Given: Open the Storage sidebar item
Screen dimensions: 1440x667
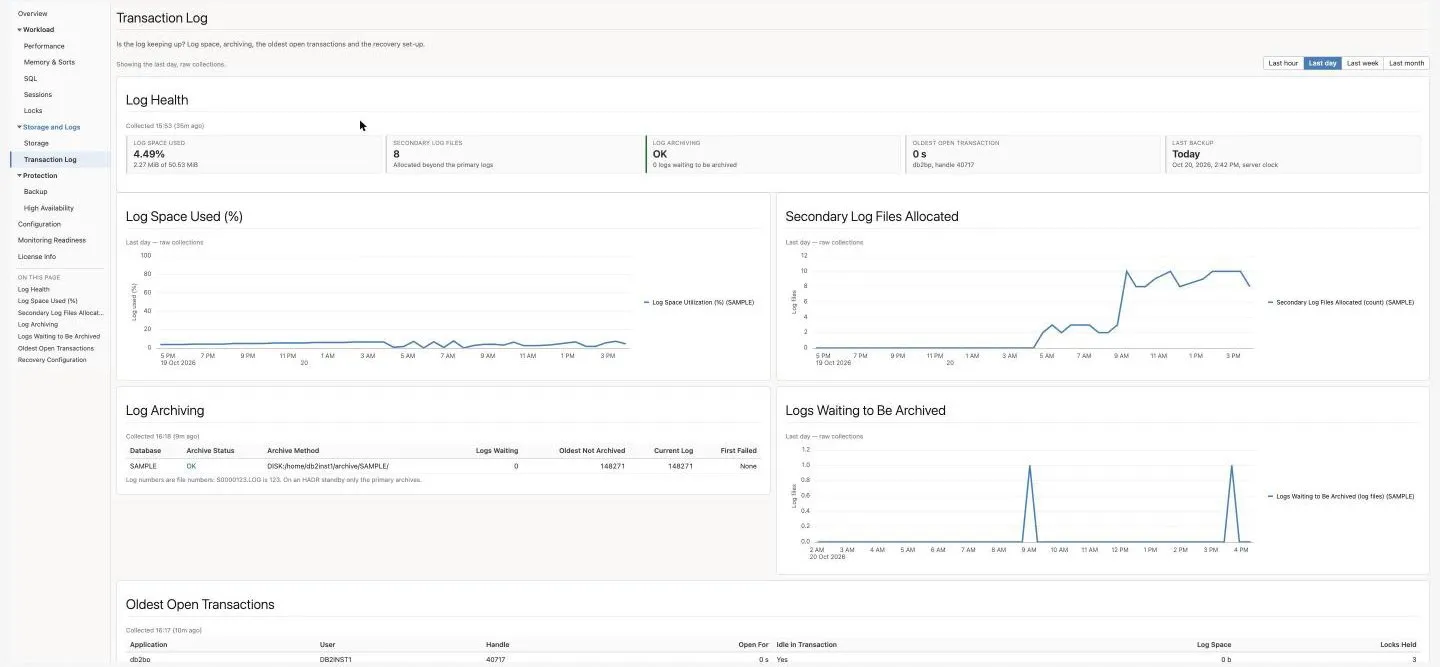Looking at the screenshot, I should coord(36,143).
